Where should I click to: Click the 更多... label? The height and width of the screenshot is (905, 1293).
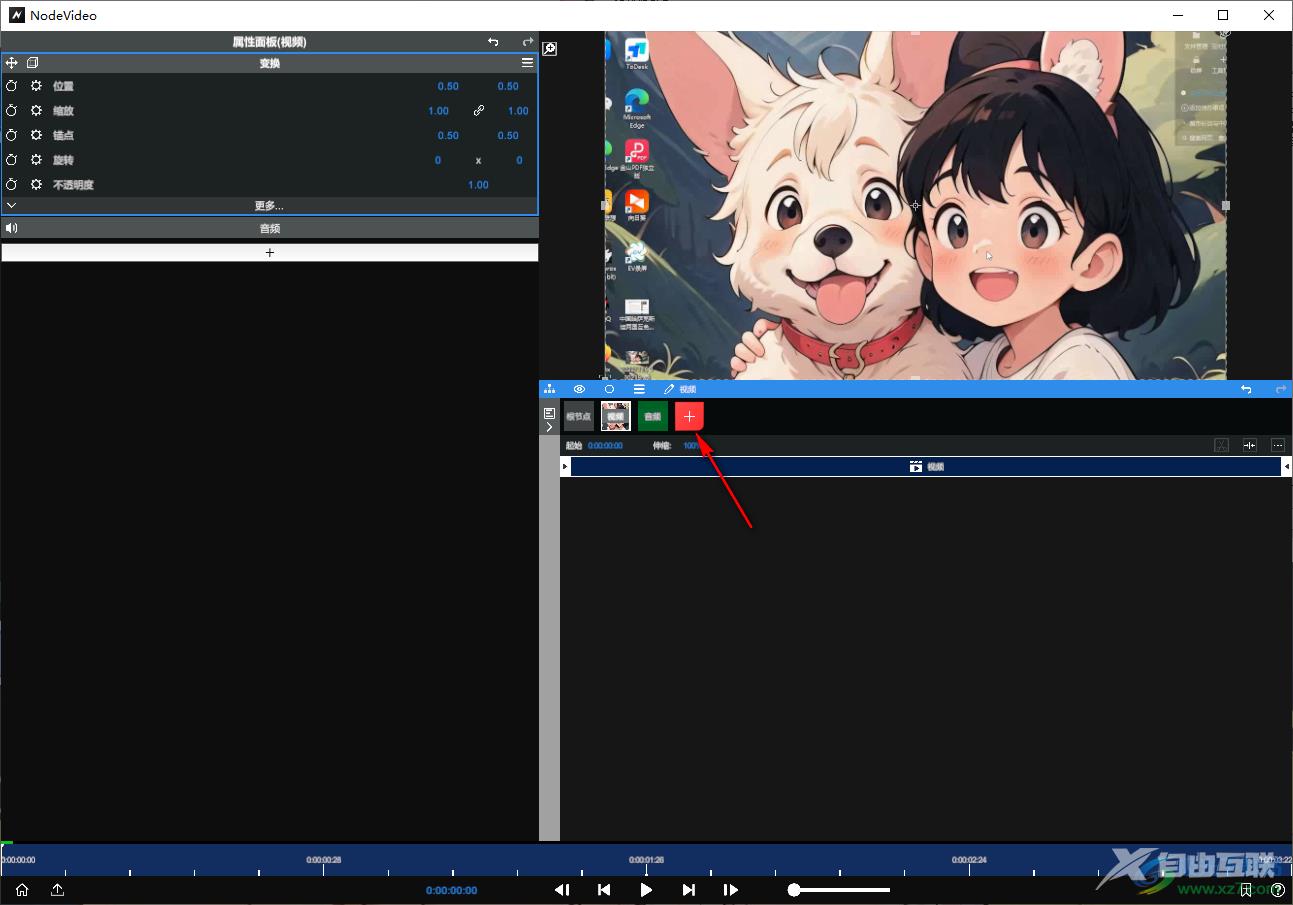click(x=269, y=206)
